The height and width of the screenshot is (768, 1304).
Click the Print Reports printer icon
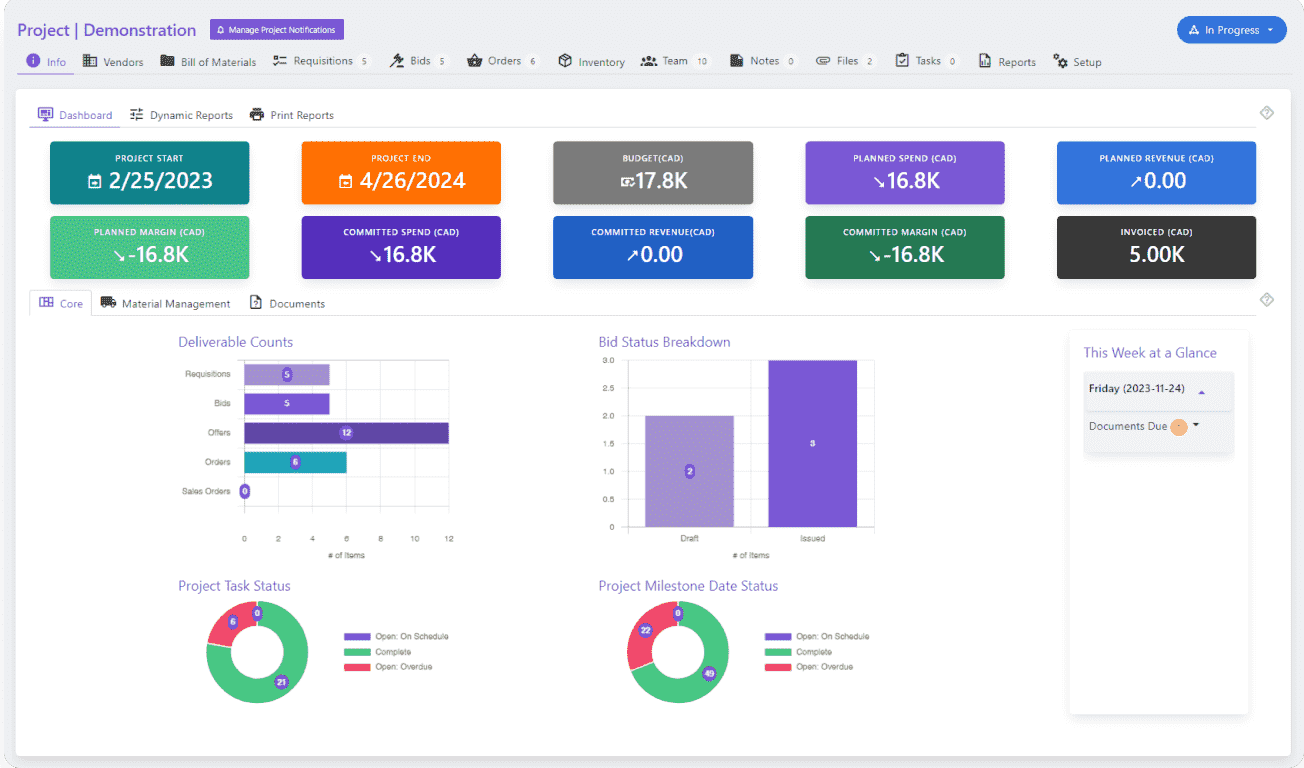258,114
